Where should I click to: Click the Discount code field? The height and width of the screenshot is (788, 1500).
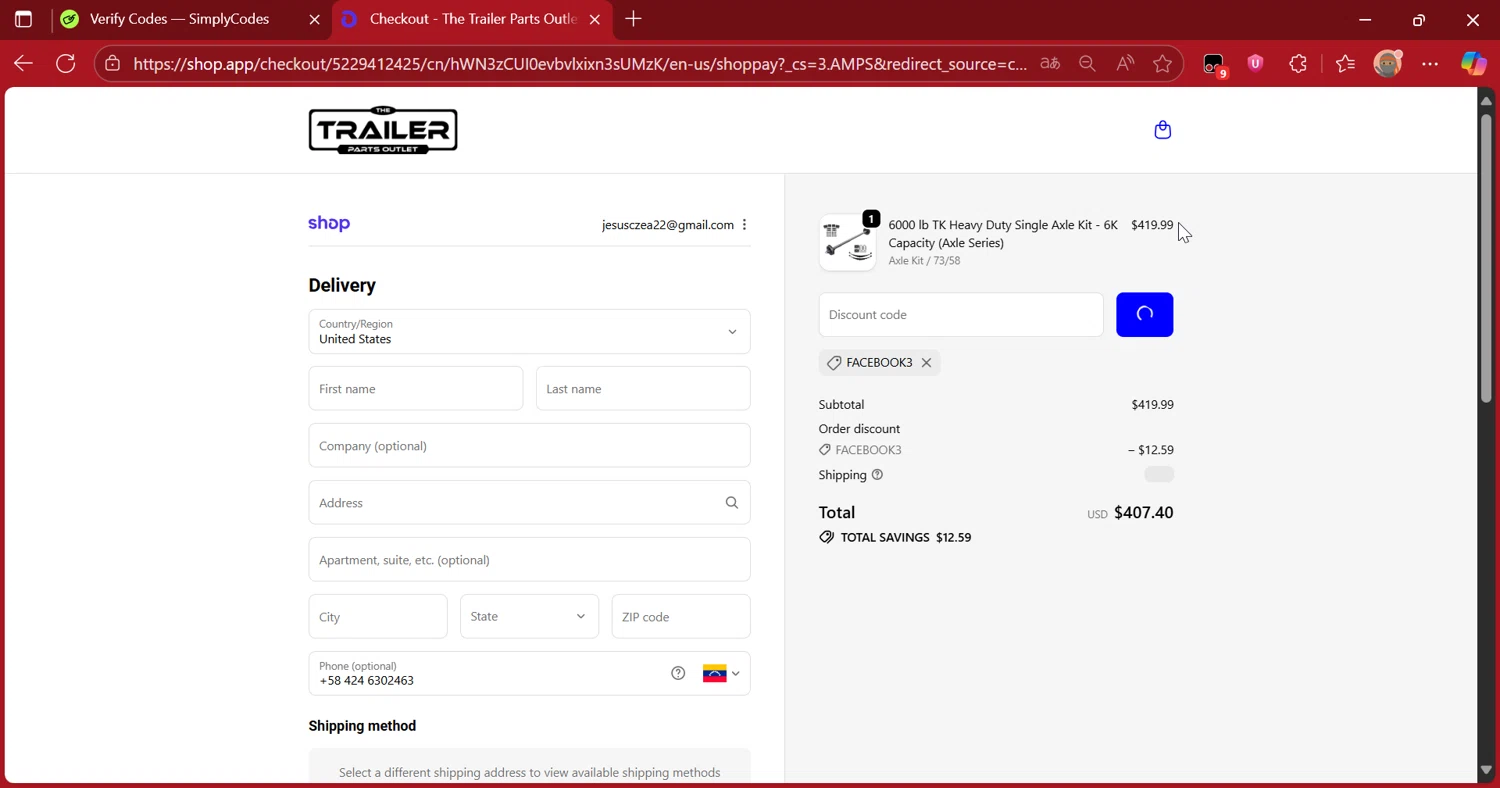coord(961,315)
